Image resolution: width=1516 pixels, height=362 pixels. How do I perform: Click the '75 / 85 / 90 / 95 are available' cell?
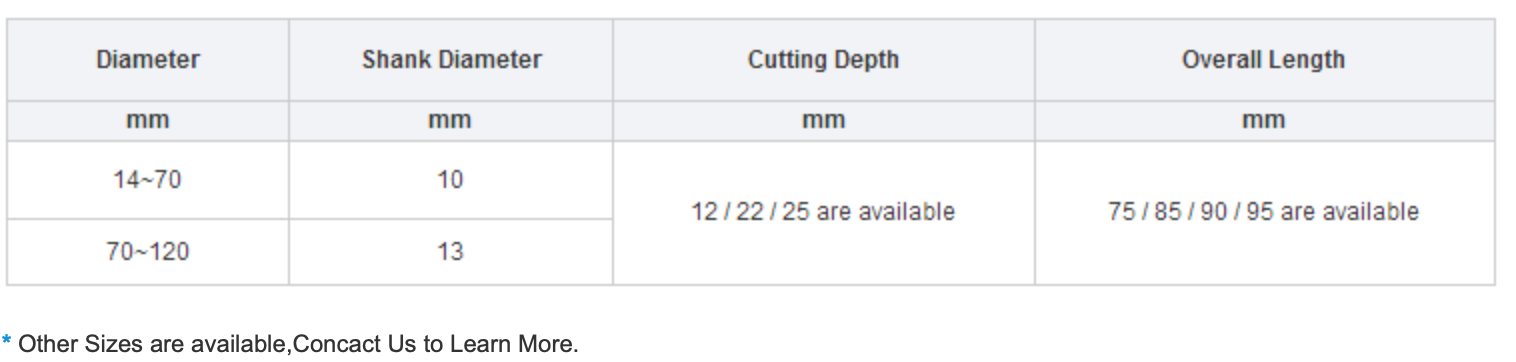[1264, 213]
